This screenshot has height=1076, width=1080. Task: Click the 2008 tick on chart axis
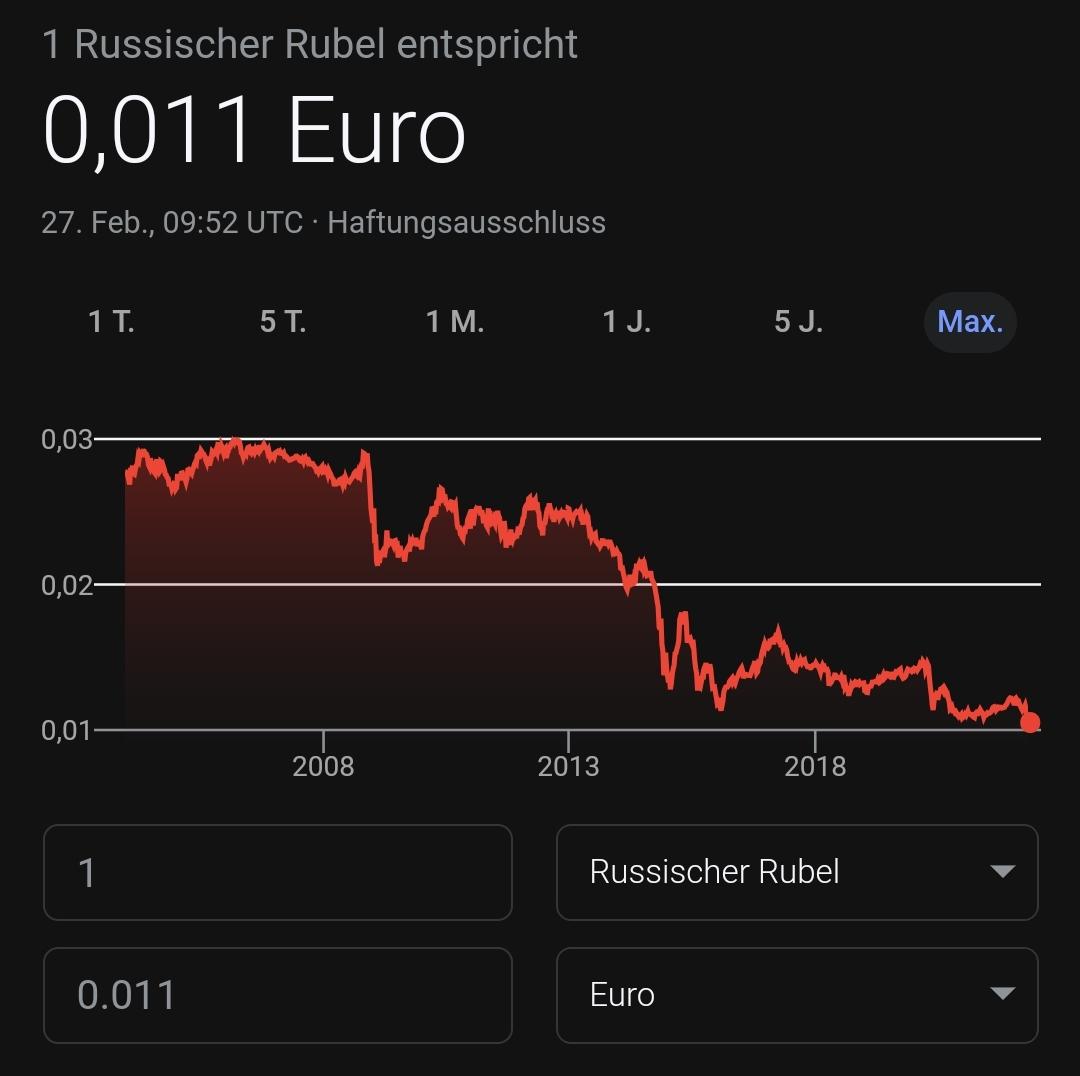point(323,766)
